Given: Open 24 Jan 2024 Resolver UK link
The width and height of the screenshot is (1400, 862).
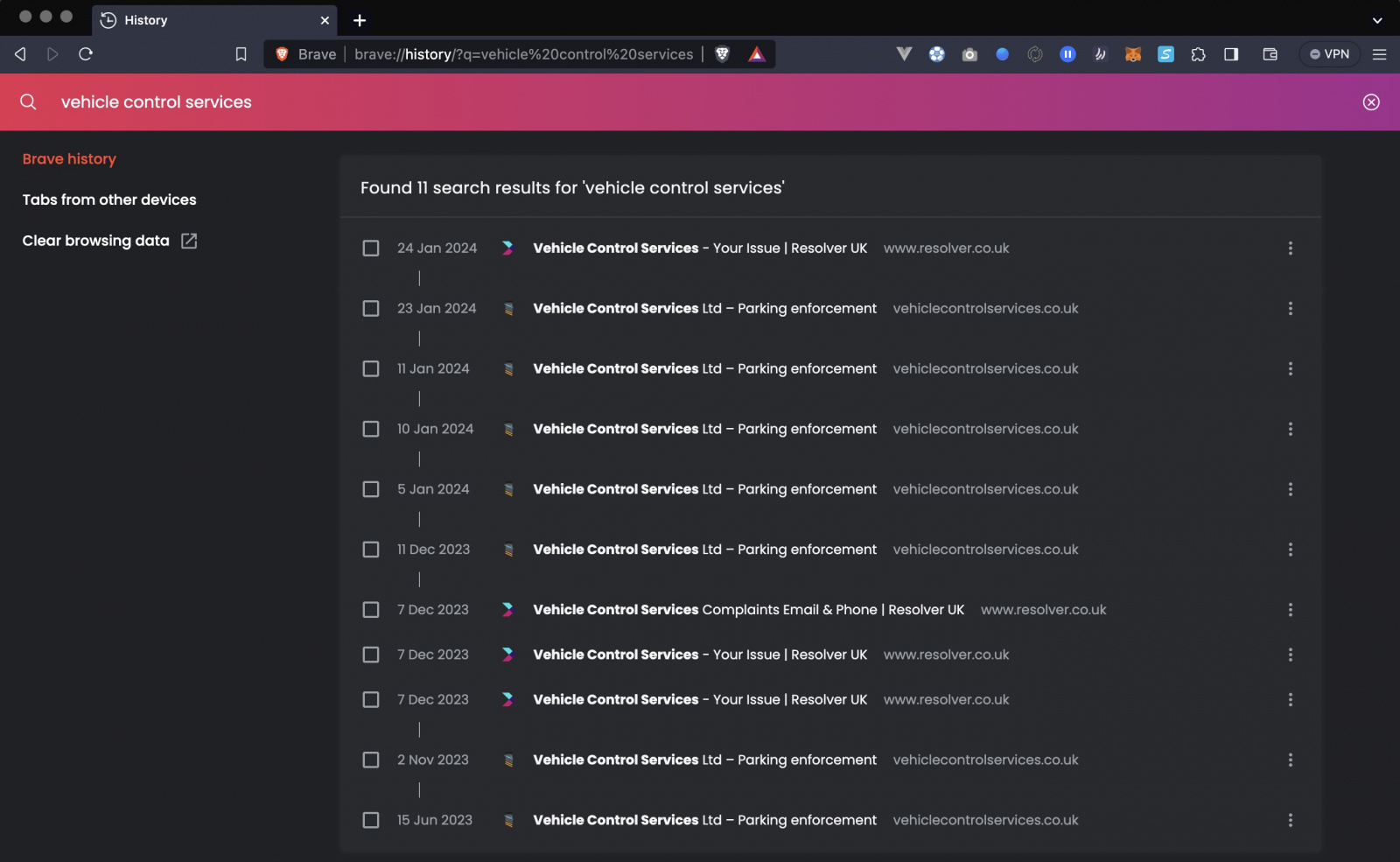Looking at the screenshot, I should point(700,249).
